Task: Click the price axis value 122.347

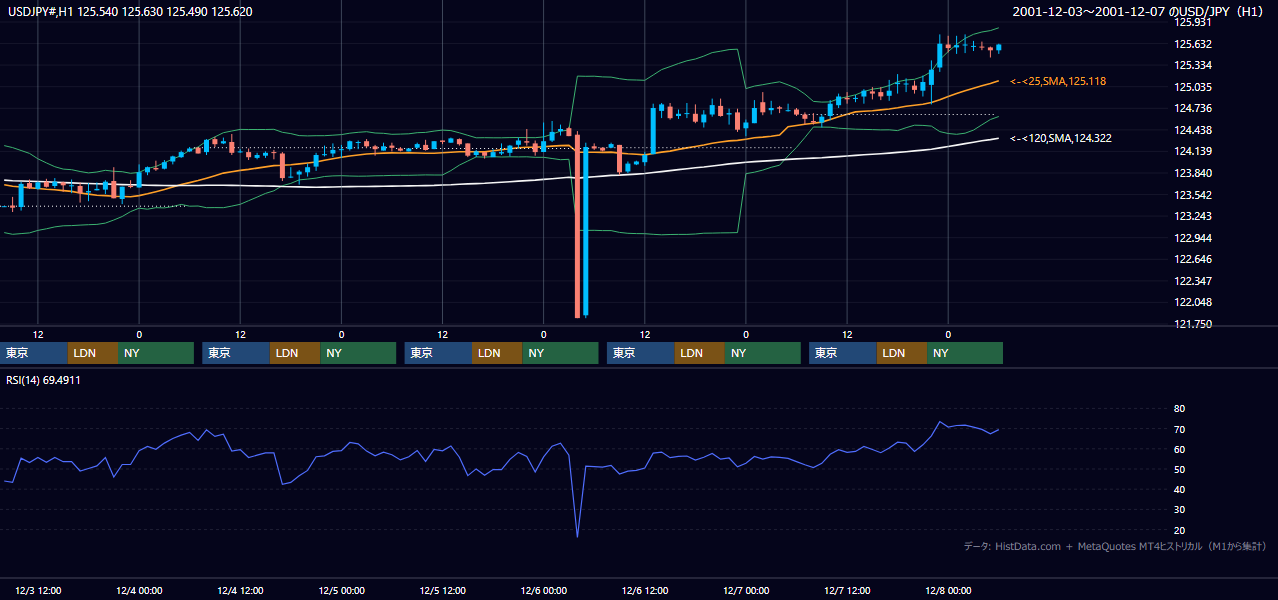Action: tap(1194, 281)
